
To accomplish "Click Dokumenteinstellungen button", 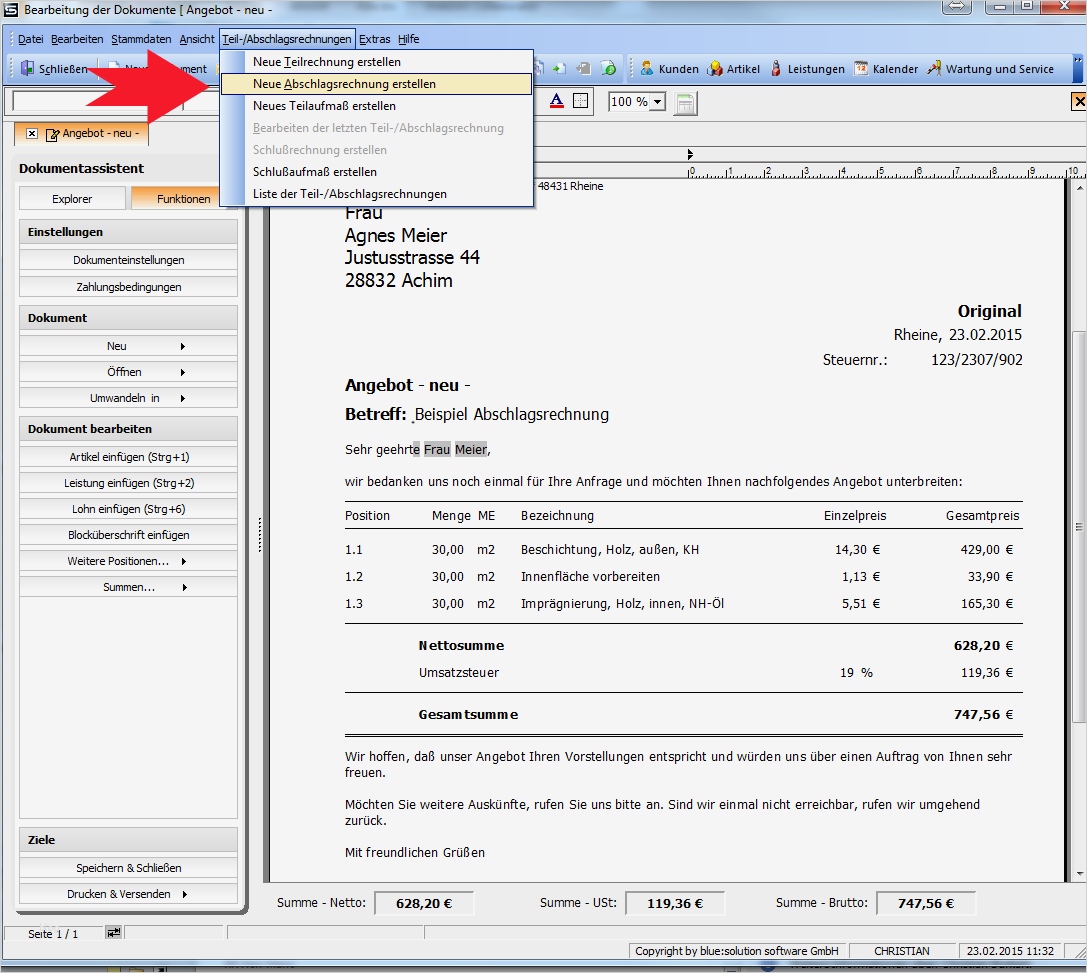I will tap(128, 260).
